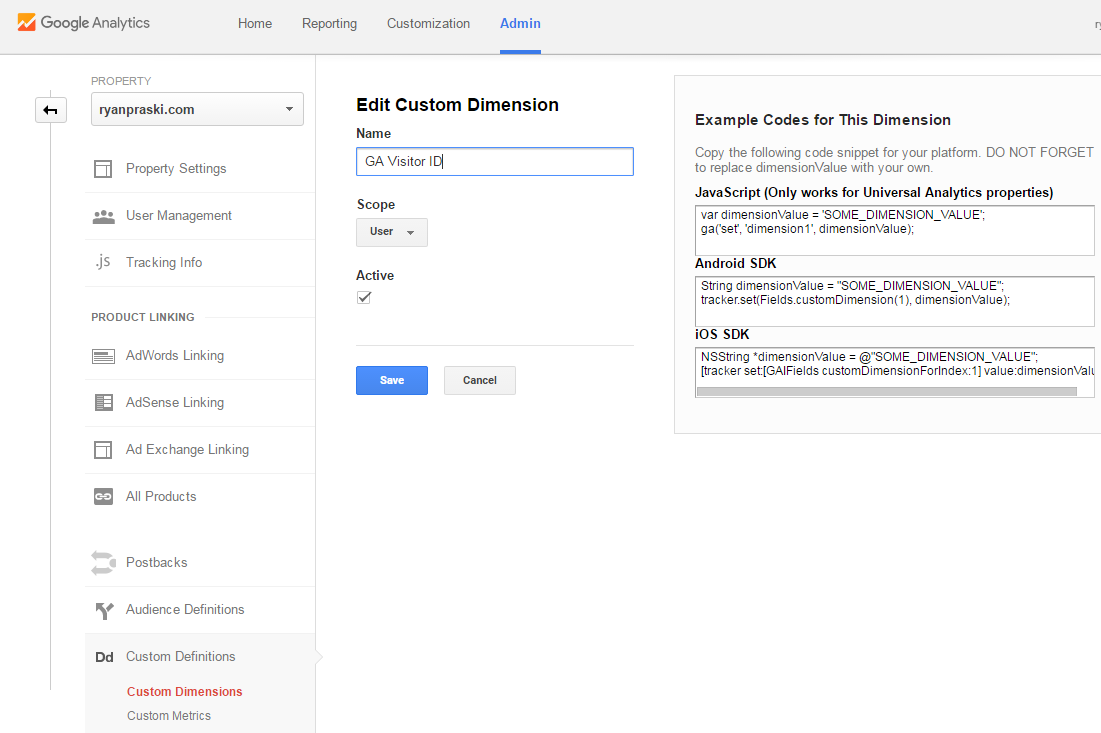Click the JavaScript code snippet box

pyautogui.click(x=895, y=230)
